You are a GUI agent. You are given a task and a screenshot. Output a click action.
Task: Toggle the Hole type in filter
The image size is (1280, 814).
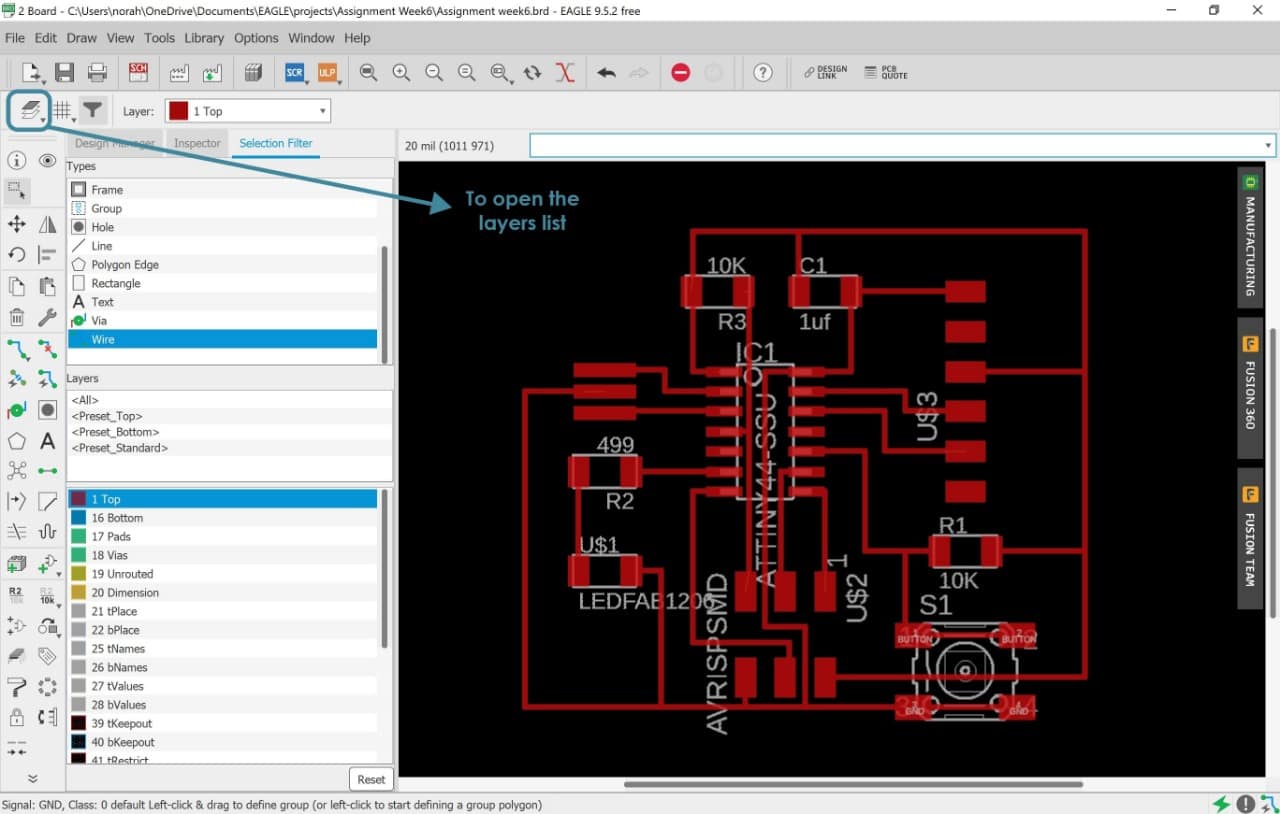[222, 227]
